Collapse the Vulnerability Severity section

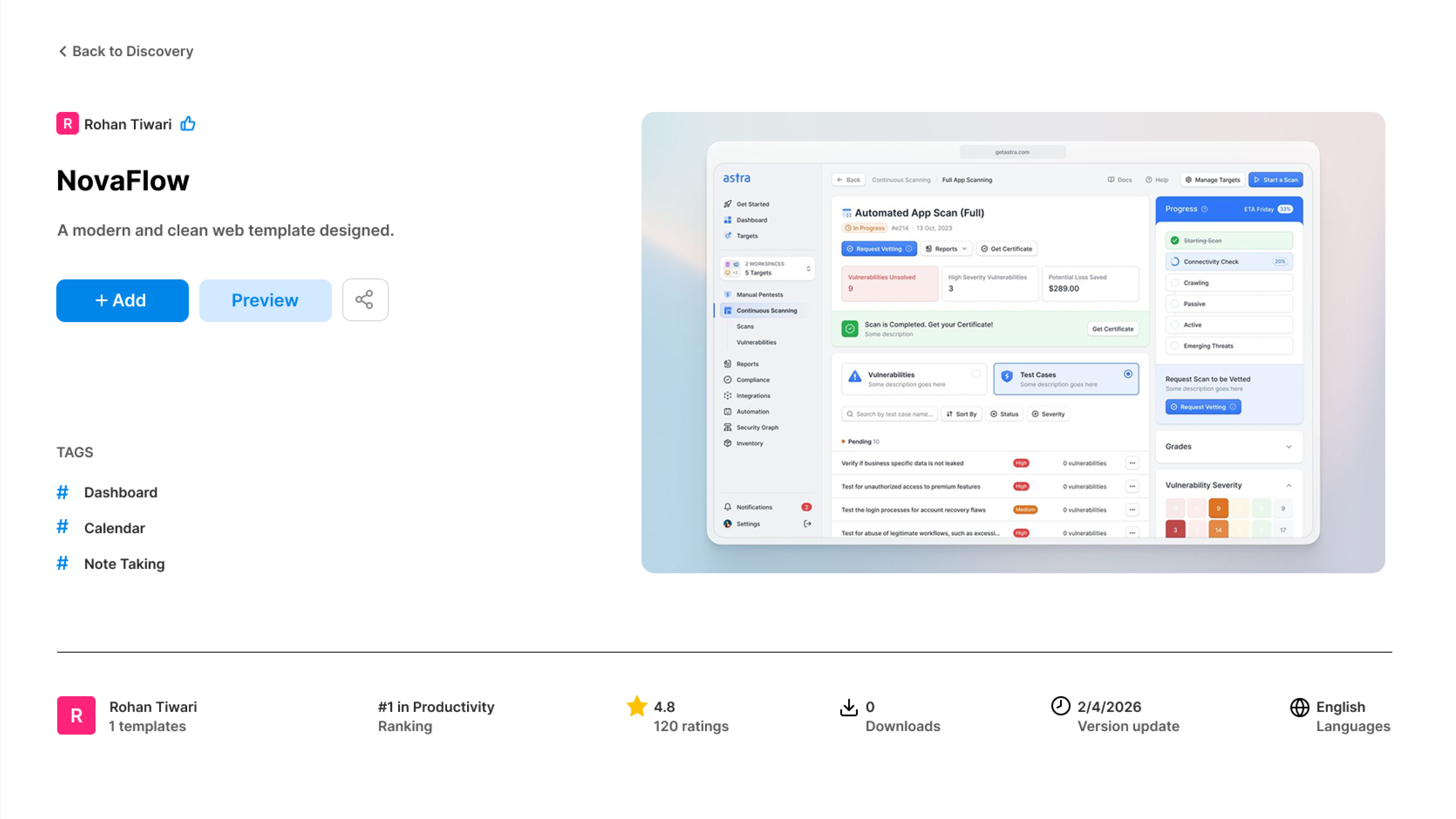click(x=1289, y=485)
